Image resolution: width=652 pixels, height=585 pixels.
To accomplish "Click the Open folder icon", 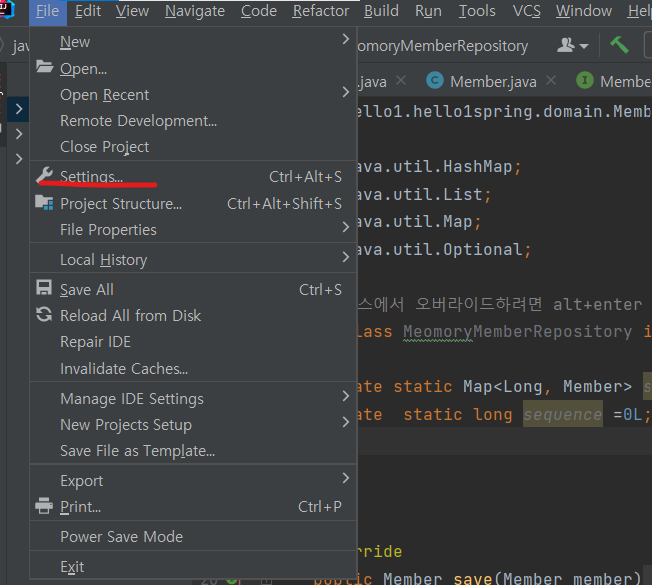I will coord(44,67).
